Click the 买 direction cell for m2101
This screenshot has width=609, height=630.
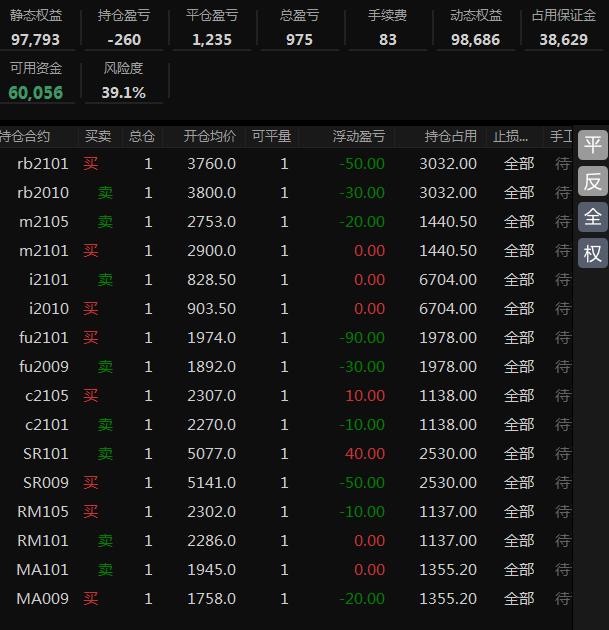click(91, 251)
